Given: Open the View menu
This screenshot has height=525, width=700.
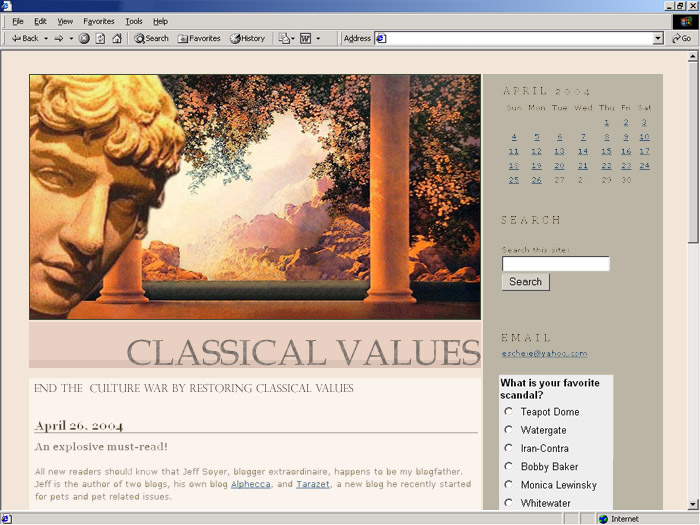Looking at the screenshot, I should (65, 21).
